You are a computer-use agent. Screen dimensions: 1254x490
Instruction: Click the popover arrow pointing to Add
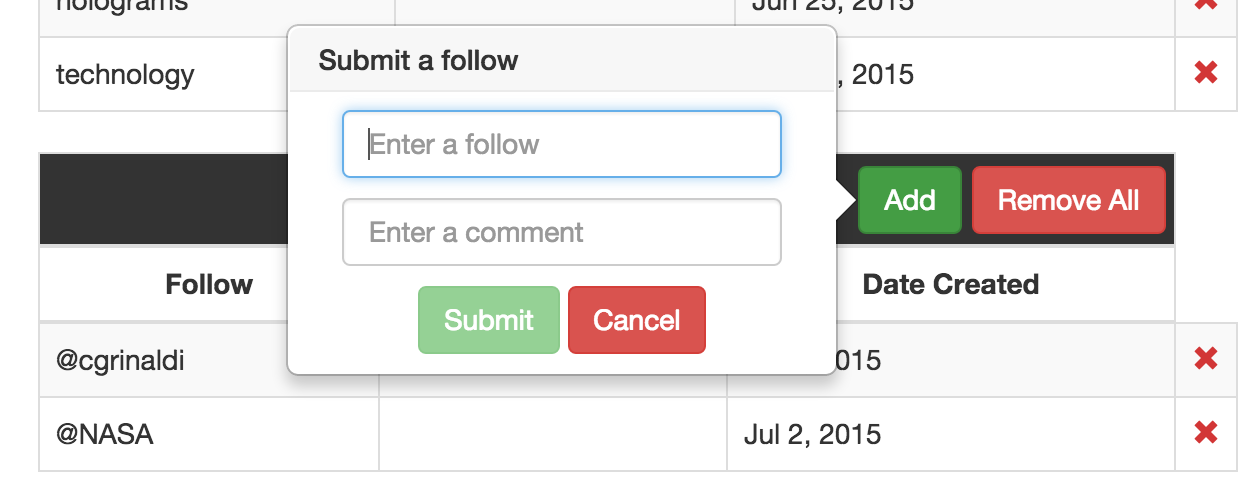tap(846, 200)
